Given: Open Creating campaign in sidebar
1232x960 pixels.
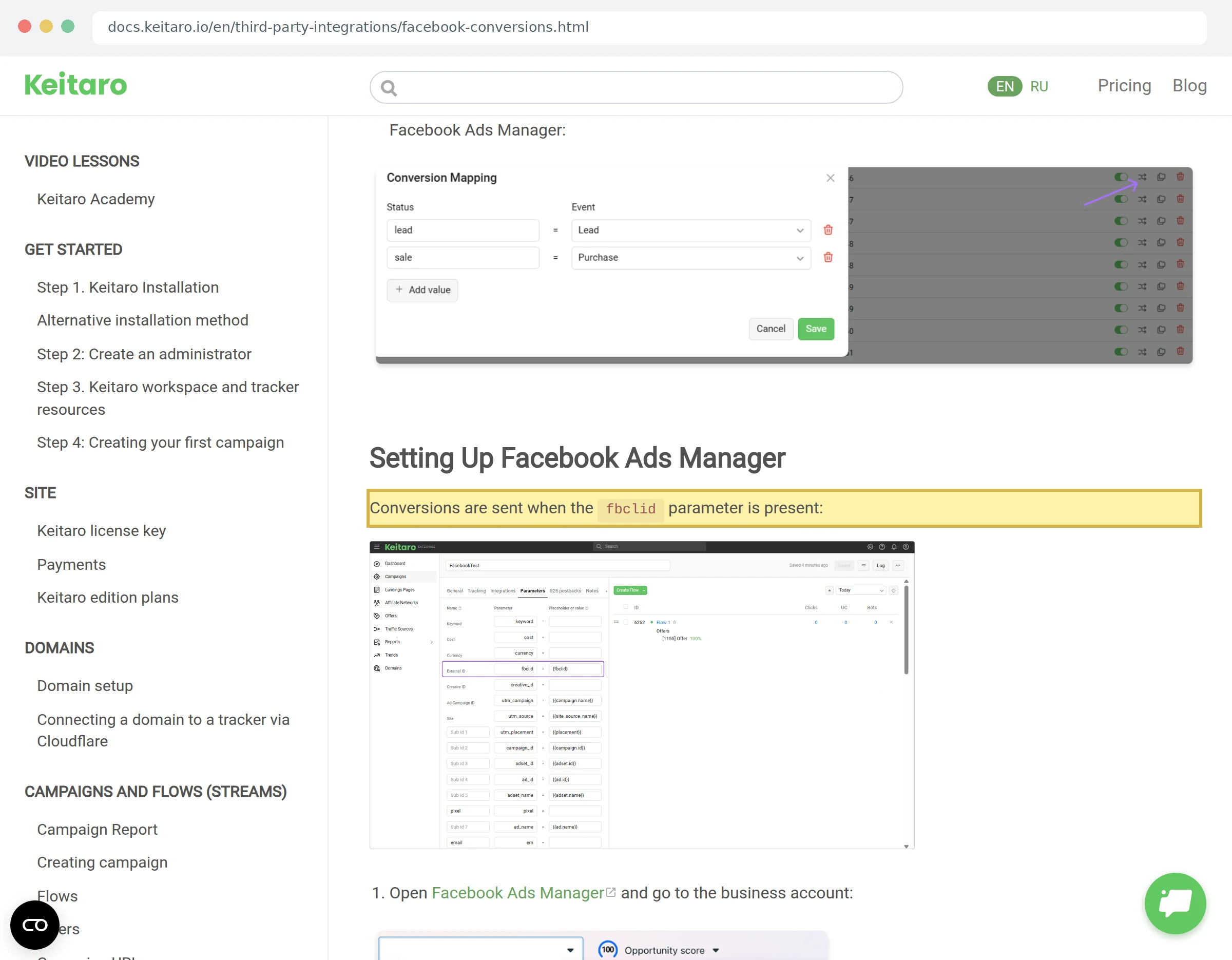Looking at the screenshot, I should (103, 863).
